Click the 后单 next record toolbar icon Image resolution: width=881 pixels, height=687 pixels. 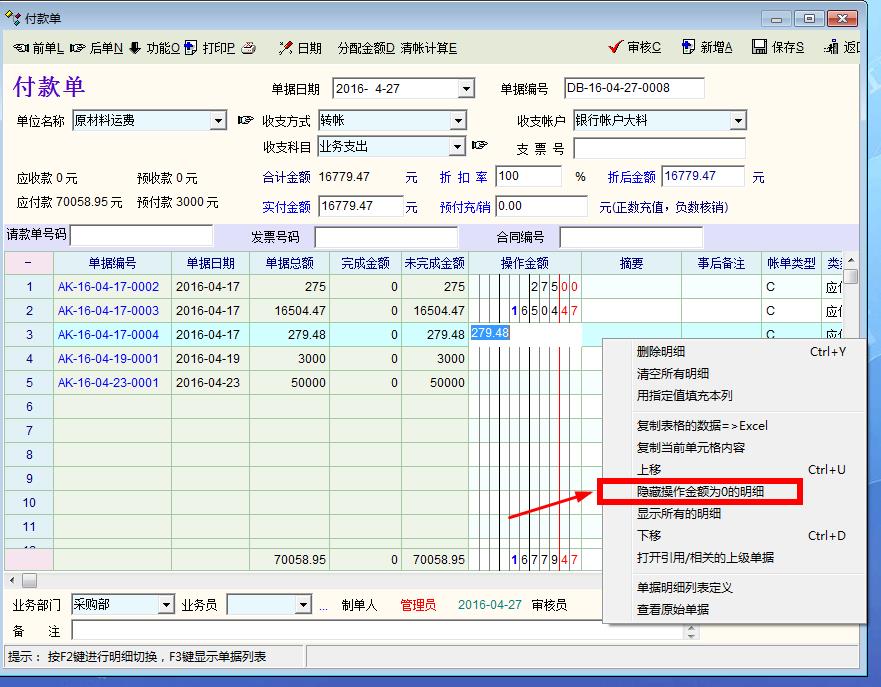click(x=79, y=48)
